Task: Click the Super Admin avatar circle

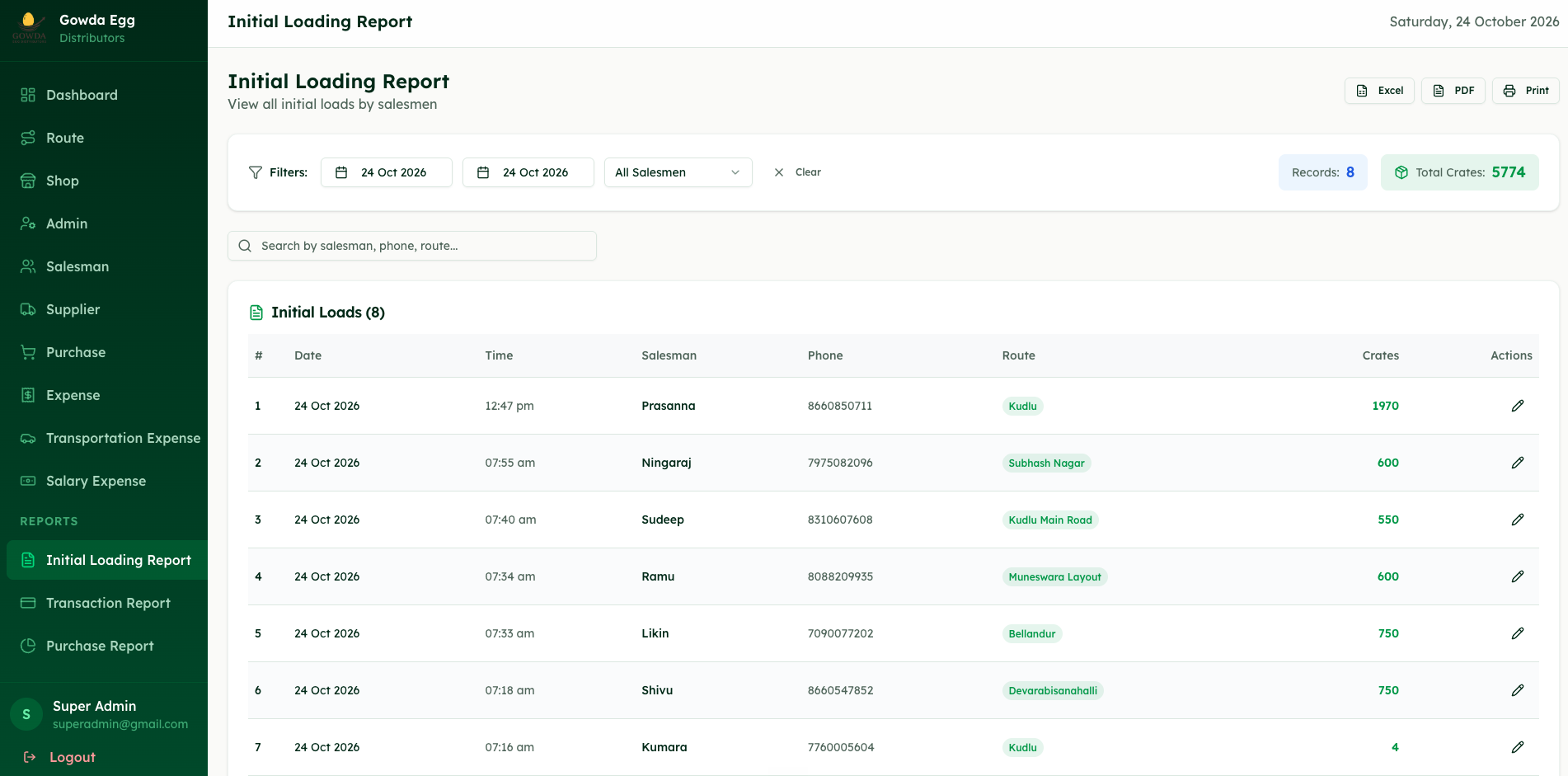Action: (26, 714)
